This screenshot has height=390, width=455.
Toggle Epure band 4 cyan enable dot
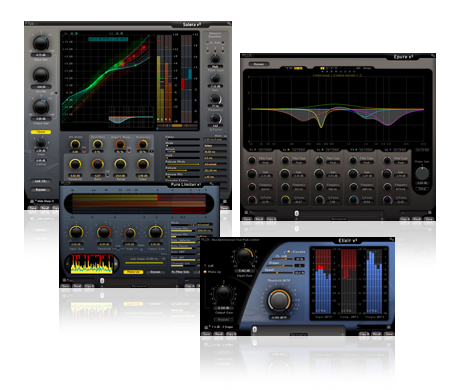tap(356, 150)
